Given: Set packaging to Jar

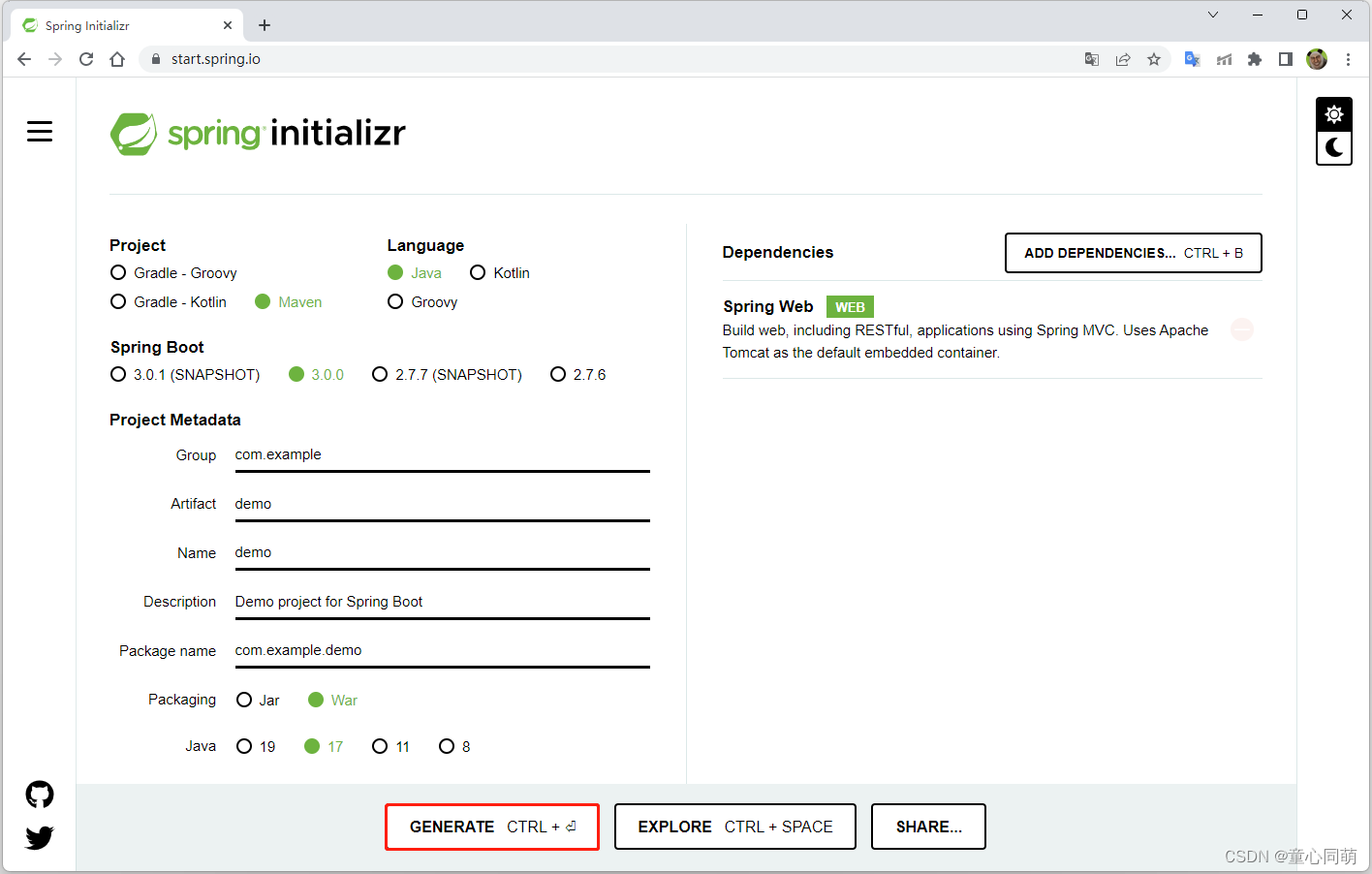Looking at the screenshot, I should (258, 701).
